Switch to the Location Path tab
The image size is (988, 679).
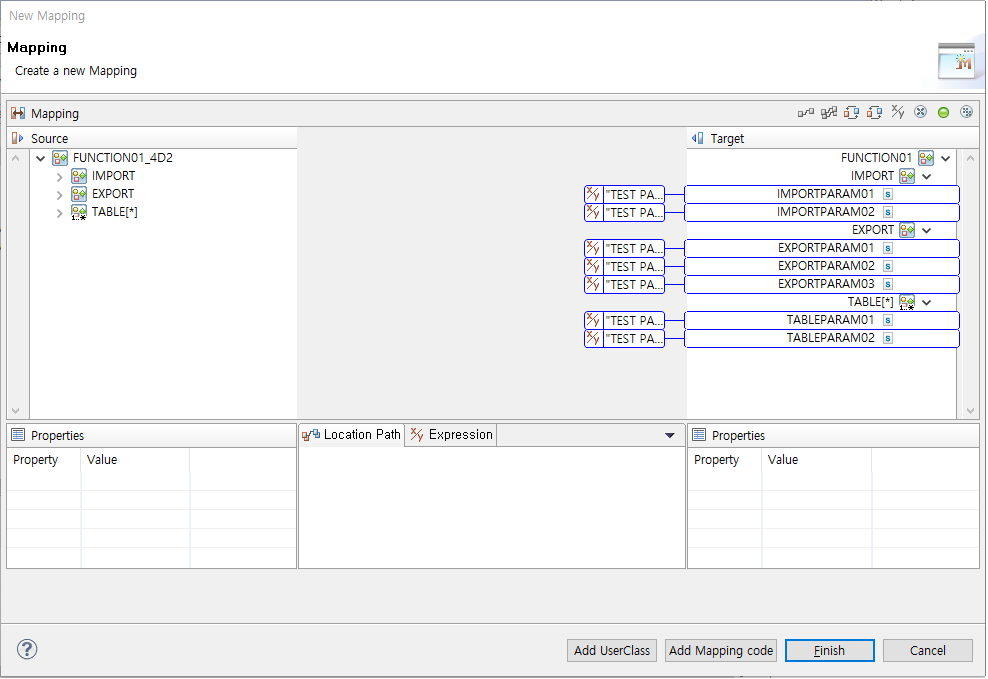click(359, 434)
